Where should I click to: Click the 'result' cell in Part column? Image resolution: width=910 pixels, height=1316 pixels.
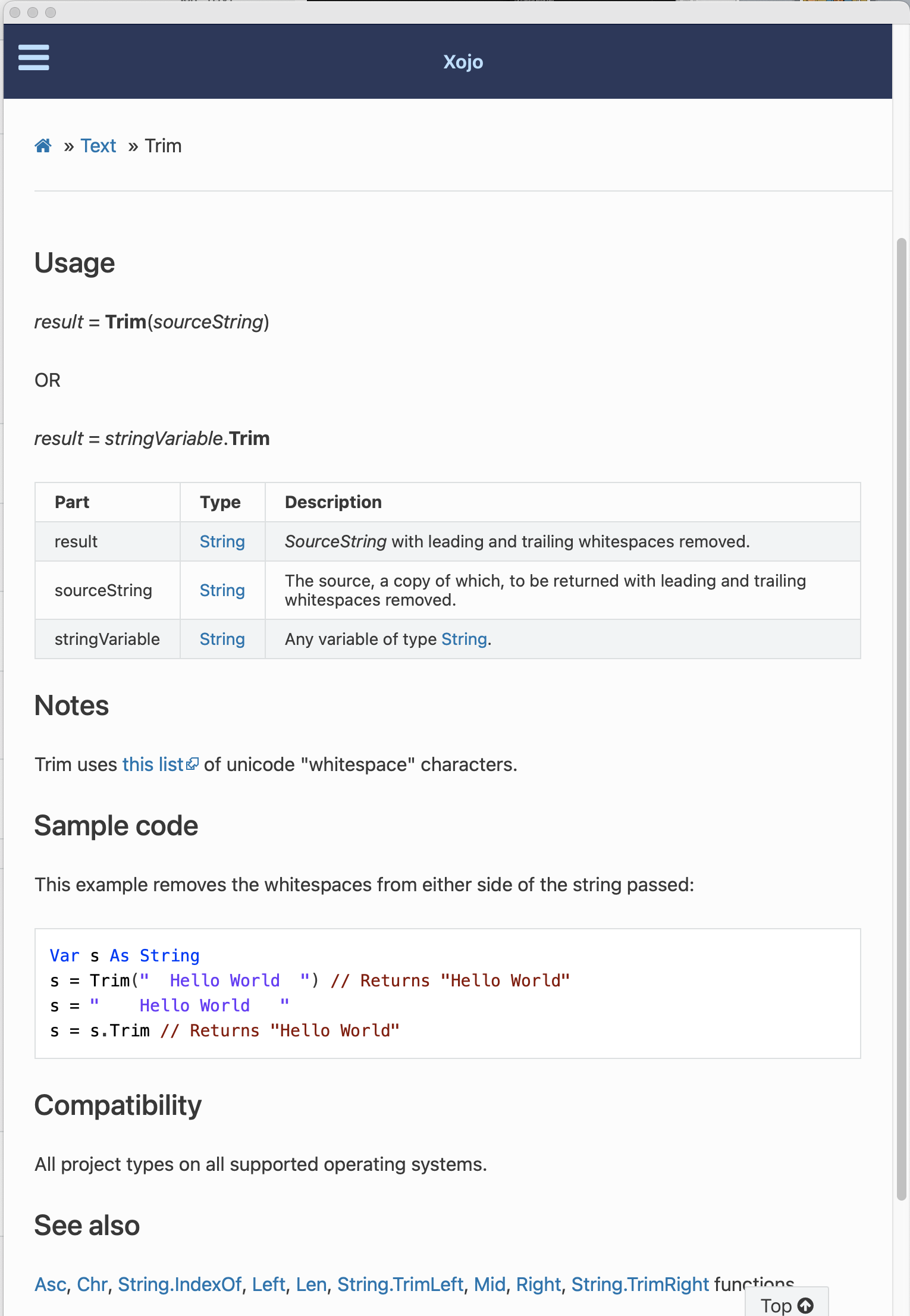click(x=108, y=541)
